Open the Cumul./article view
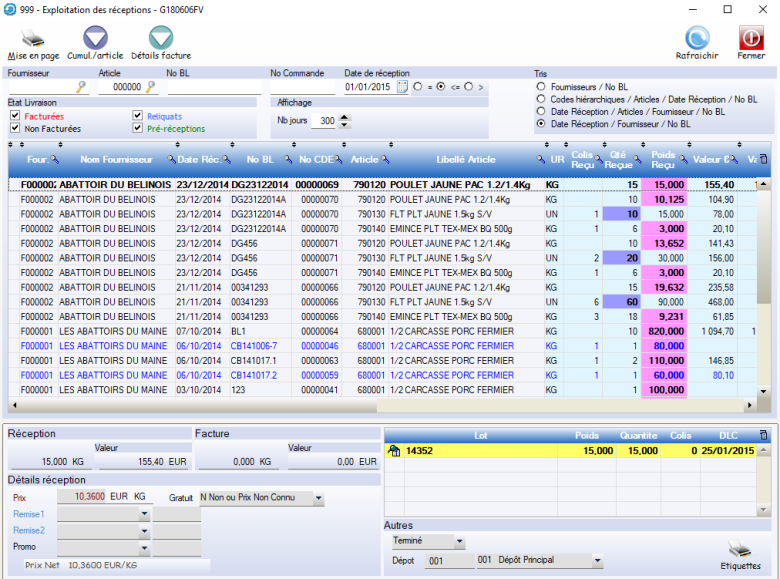Viewport: 780px width, 579px height. [x=95, y=39]
